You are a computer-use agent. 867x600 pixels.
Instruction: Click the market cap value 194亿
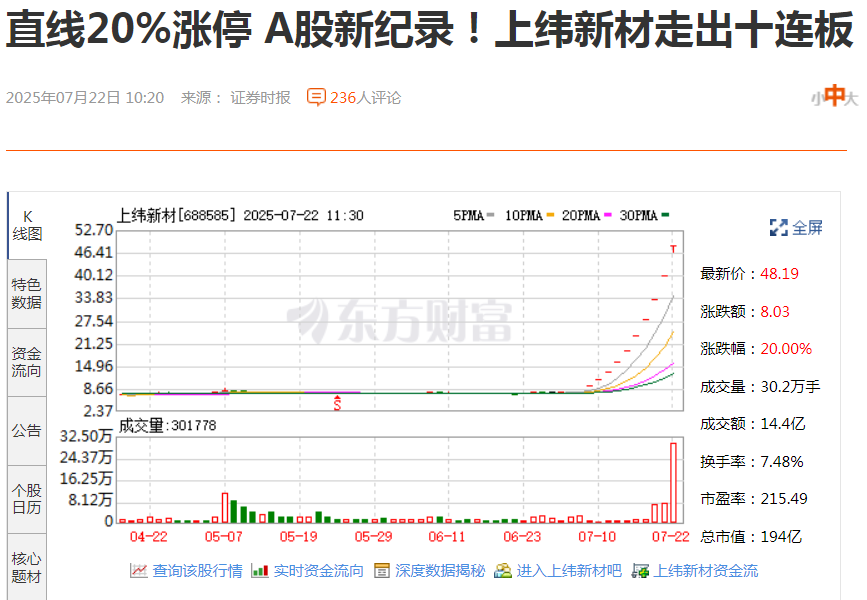(781, 536)
